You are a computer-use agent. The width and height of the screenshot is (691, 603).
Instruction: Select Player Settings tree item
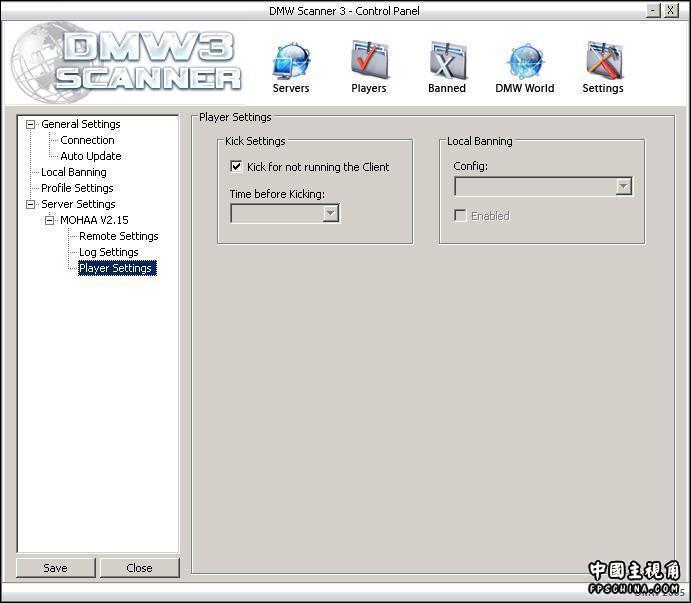coord(117,268)
